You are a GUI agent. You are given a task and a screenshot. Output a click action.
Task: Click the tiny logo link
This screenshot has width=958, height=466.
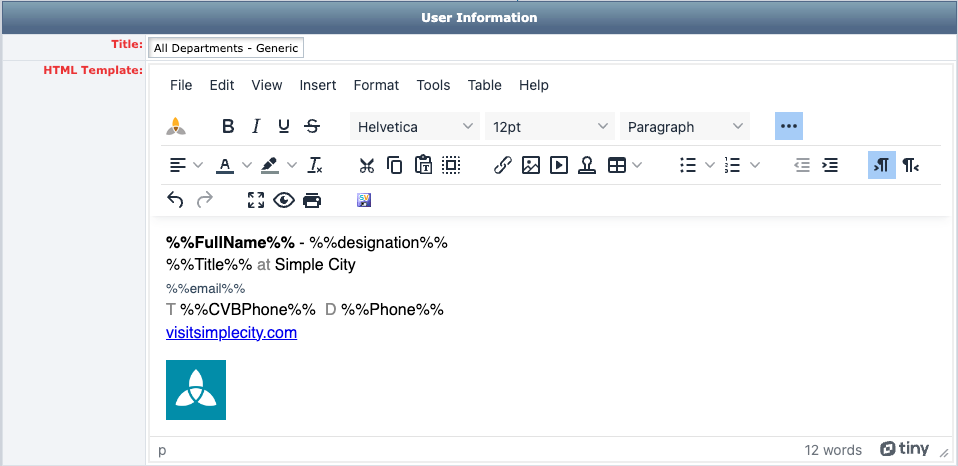point(904,449)
